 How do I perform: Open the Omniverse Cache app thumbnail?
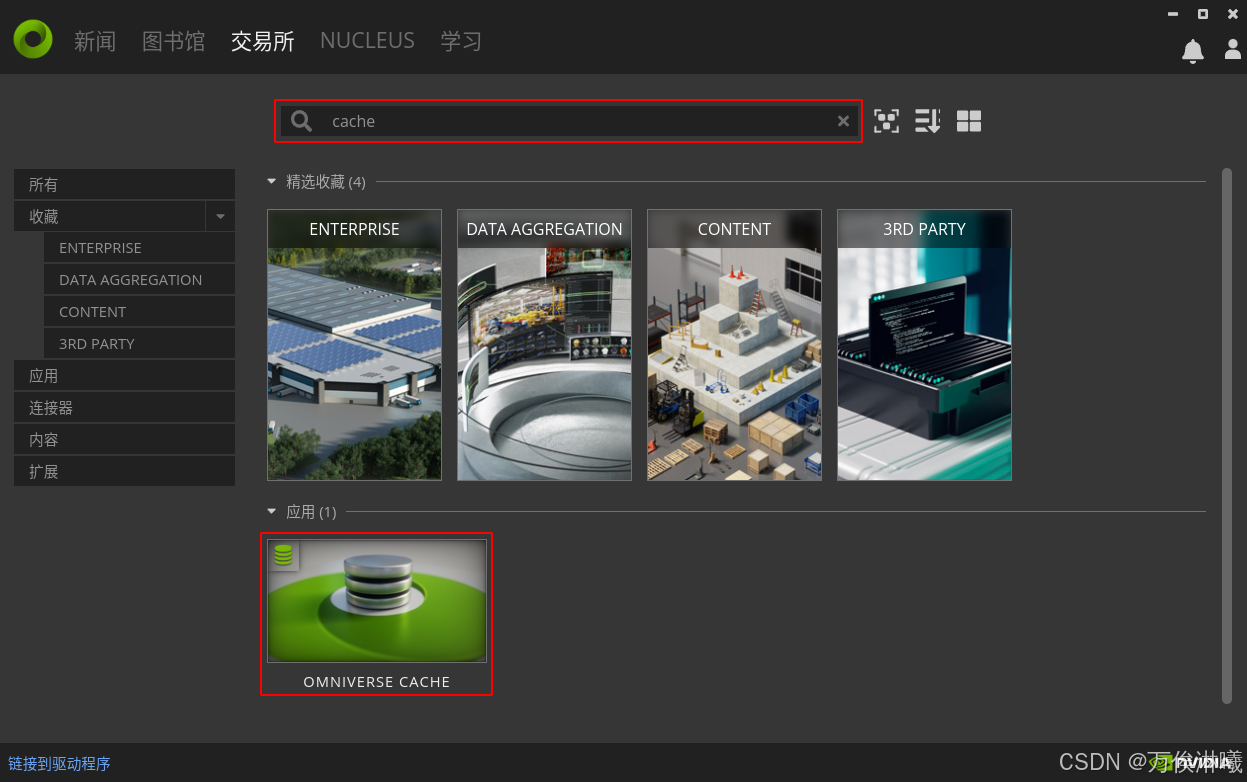(x=377, y=601)
